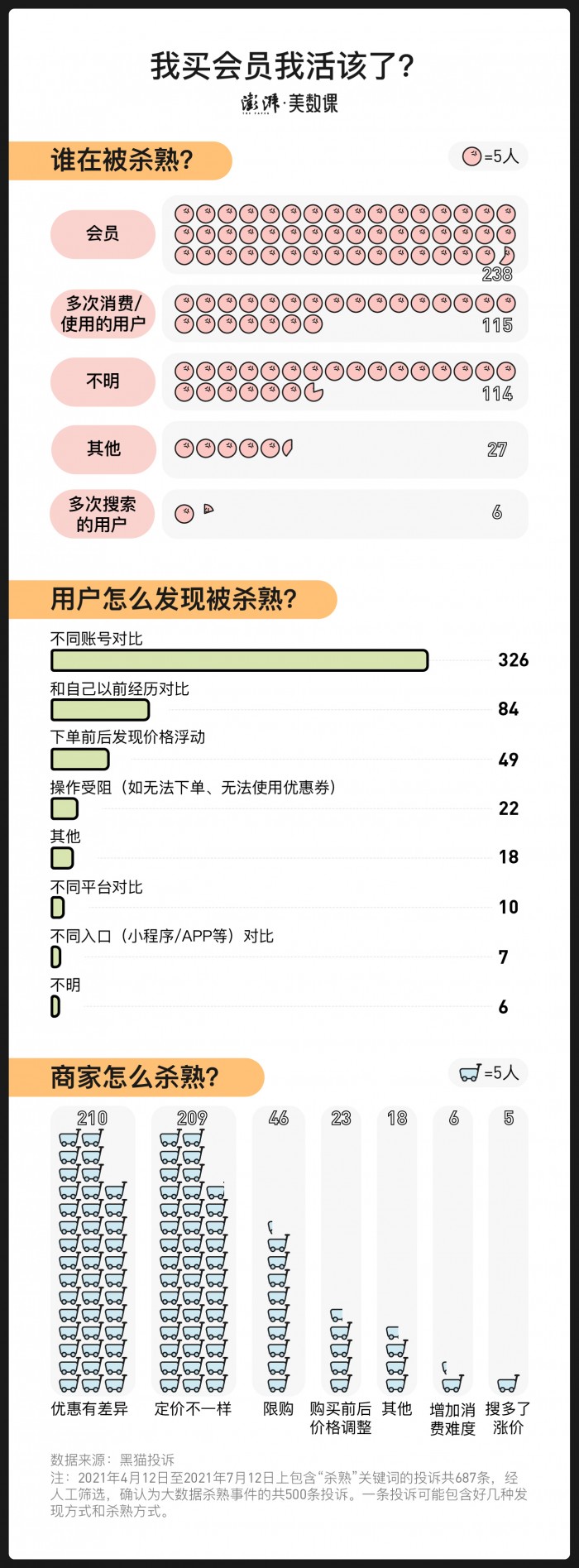Click the half face icon ending the 其他 row

pyautogui.click(x=288, y=448)
